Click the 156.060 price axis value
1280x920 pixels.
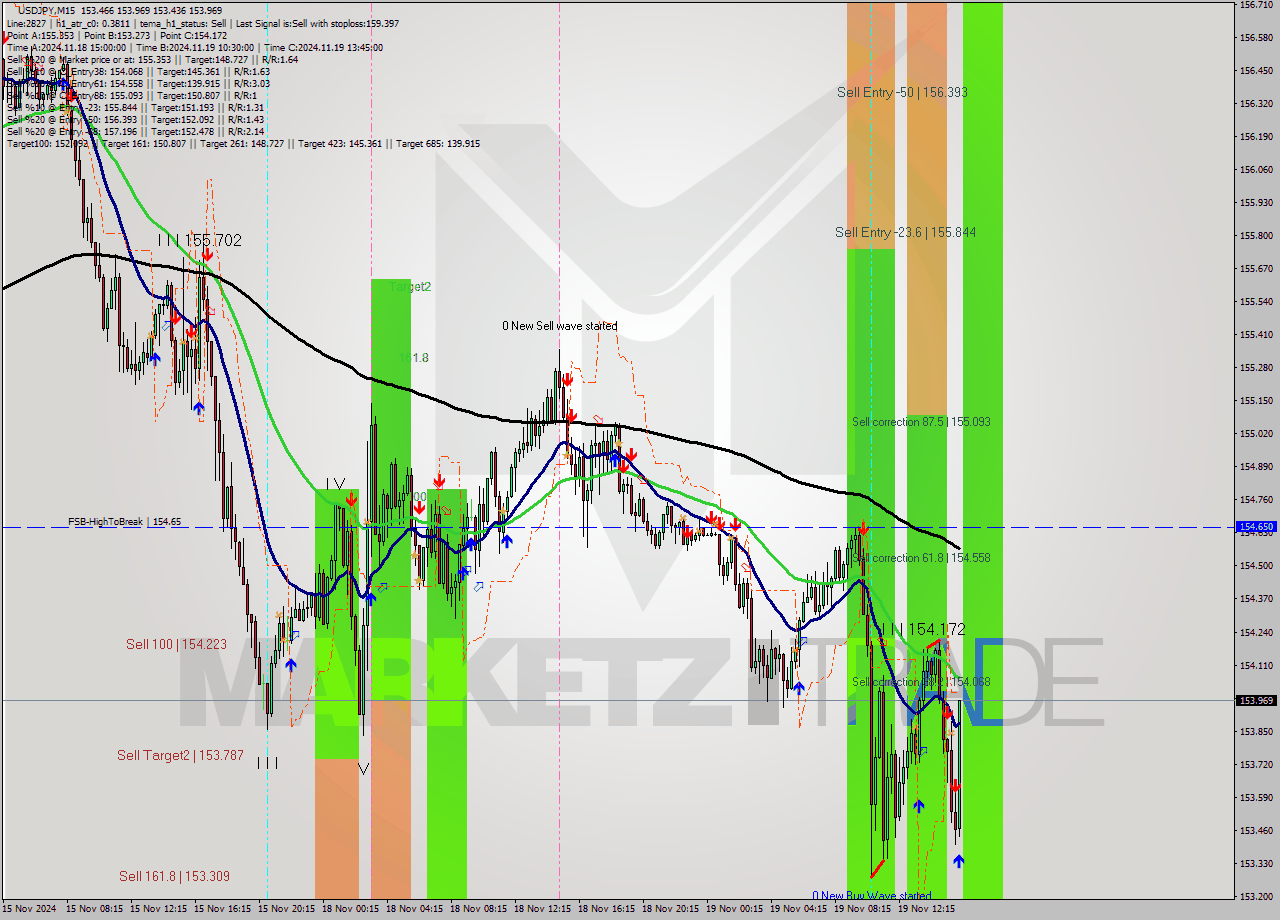point(1256,169)
